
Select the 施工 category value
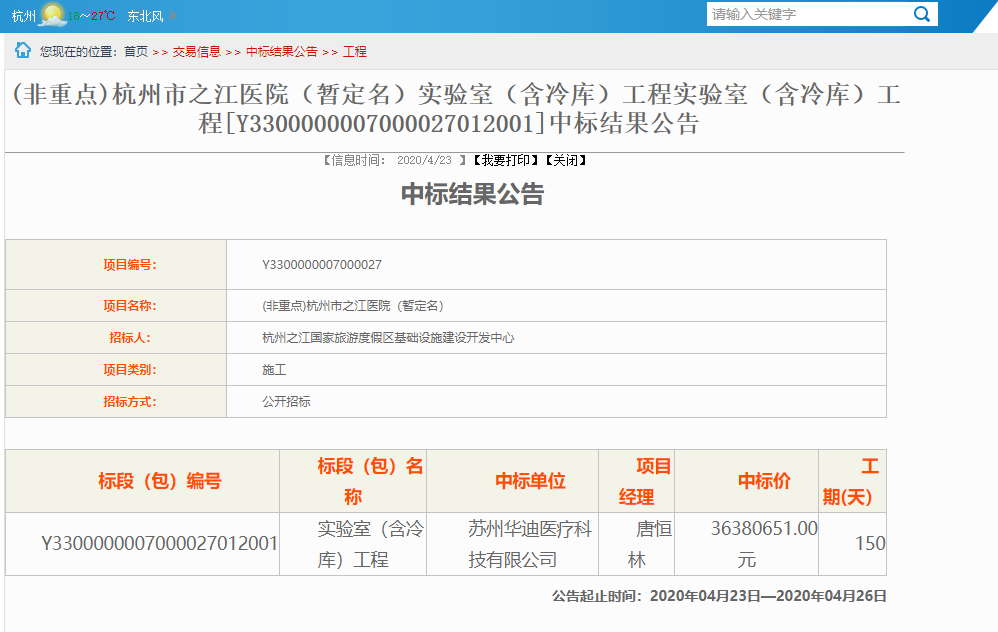click(x=274, y=370)
